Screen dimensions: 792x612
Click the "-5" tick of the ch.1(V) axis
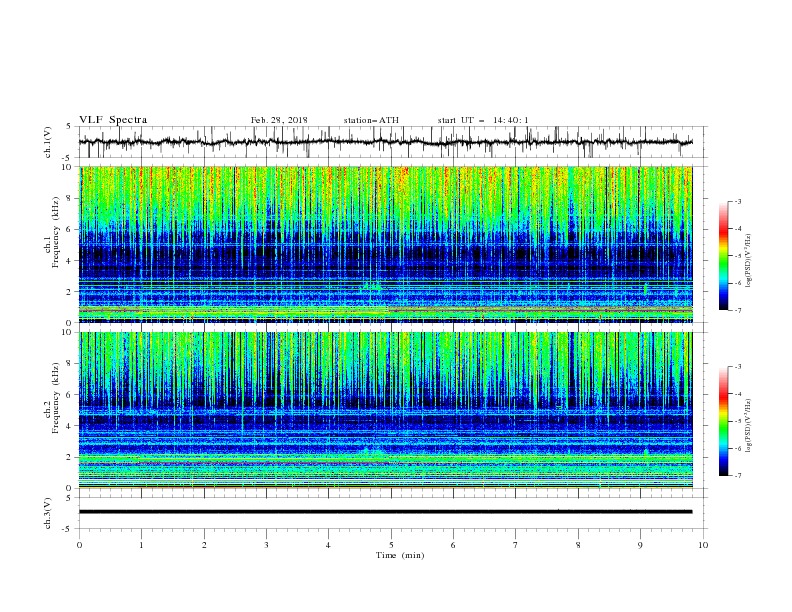pyautogui.click(x=68, y=158)
